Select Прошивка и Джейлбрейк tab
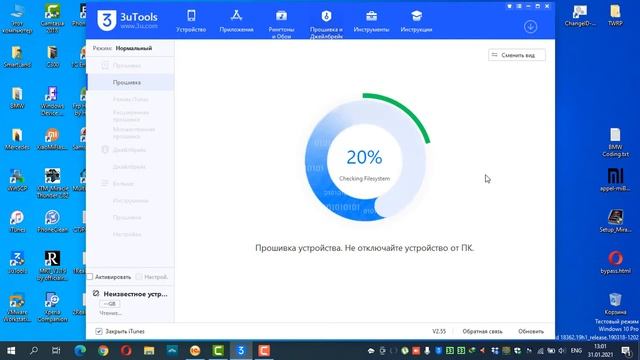640x360 pixels. [326, 24]
